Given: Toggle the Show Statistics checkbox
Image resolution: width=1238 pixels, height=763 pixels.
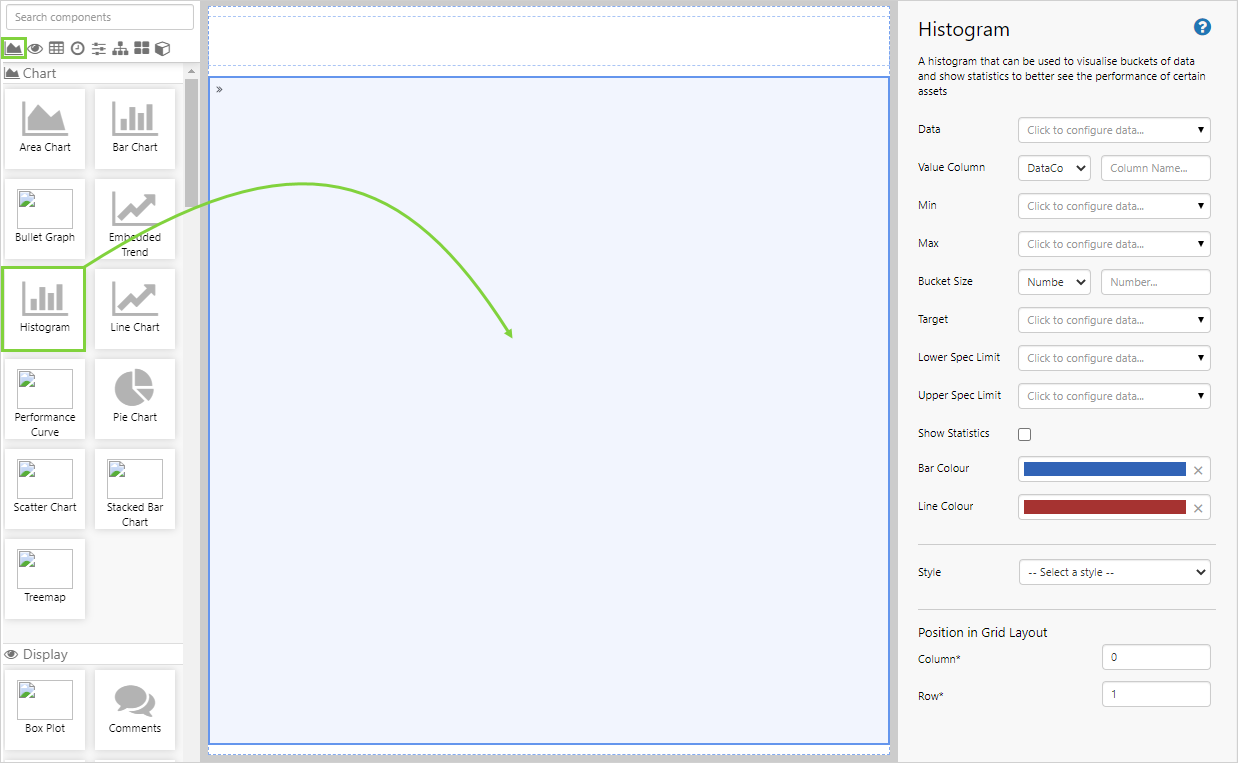Looking at the screenshot, I should [1024, 434].
